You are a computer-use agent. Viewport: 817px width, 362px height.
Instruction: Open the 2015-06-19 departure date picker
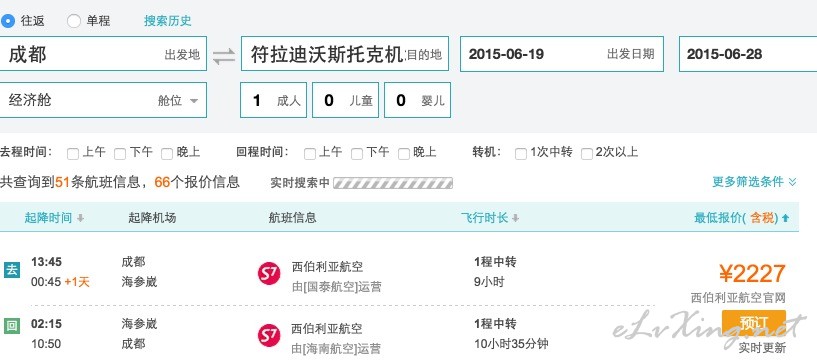562,54
